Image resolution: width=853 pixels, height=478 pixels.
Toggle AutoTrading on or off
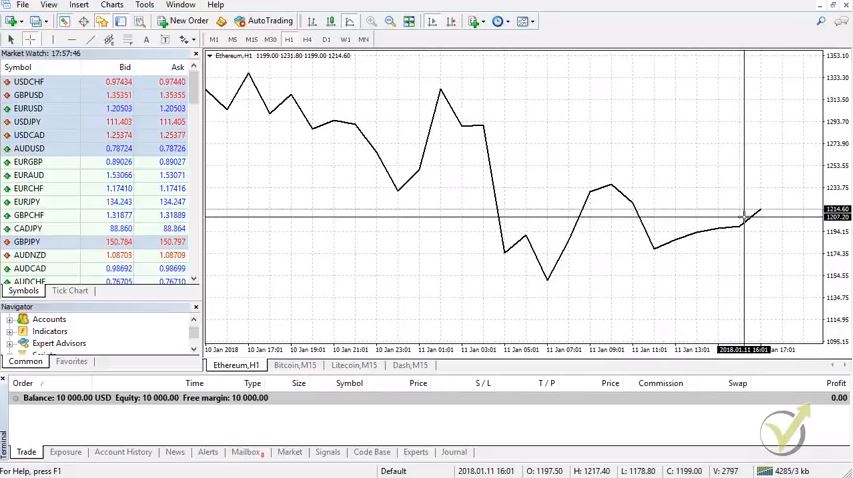263,21
